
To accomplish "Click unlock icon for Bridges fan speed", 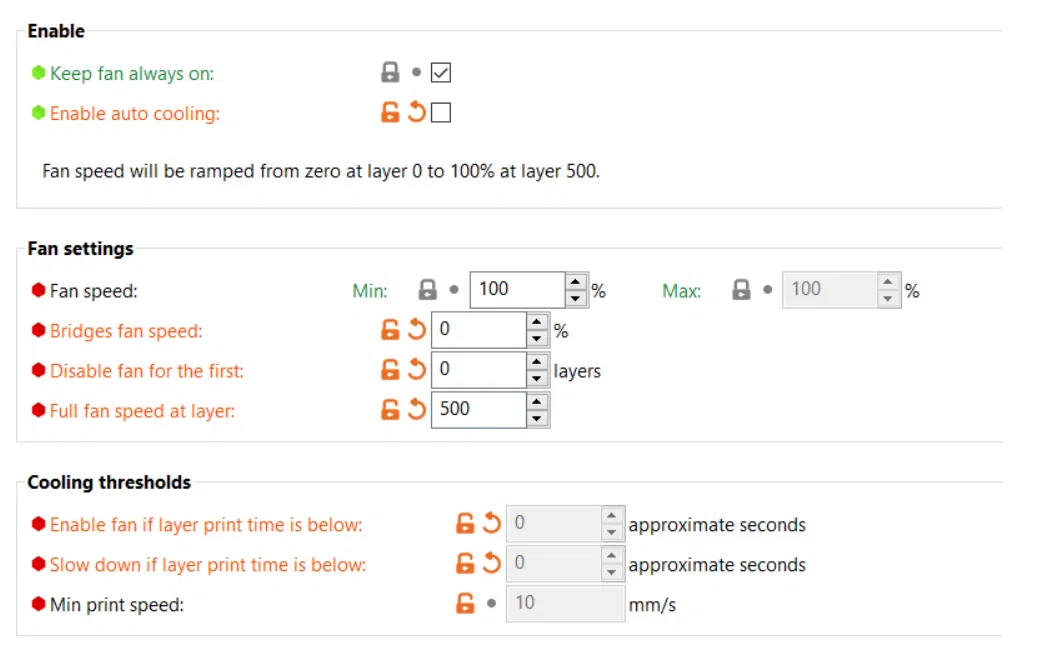I will click(390, 330).
